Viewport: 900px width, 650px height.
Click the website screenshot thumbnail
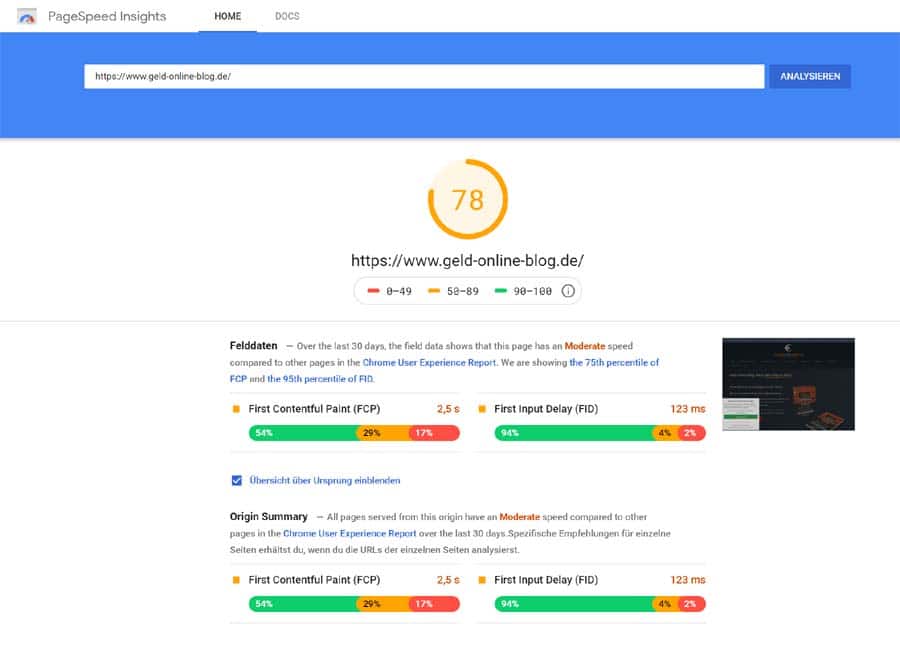(x=788, y=384)
